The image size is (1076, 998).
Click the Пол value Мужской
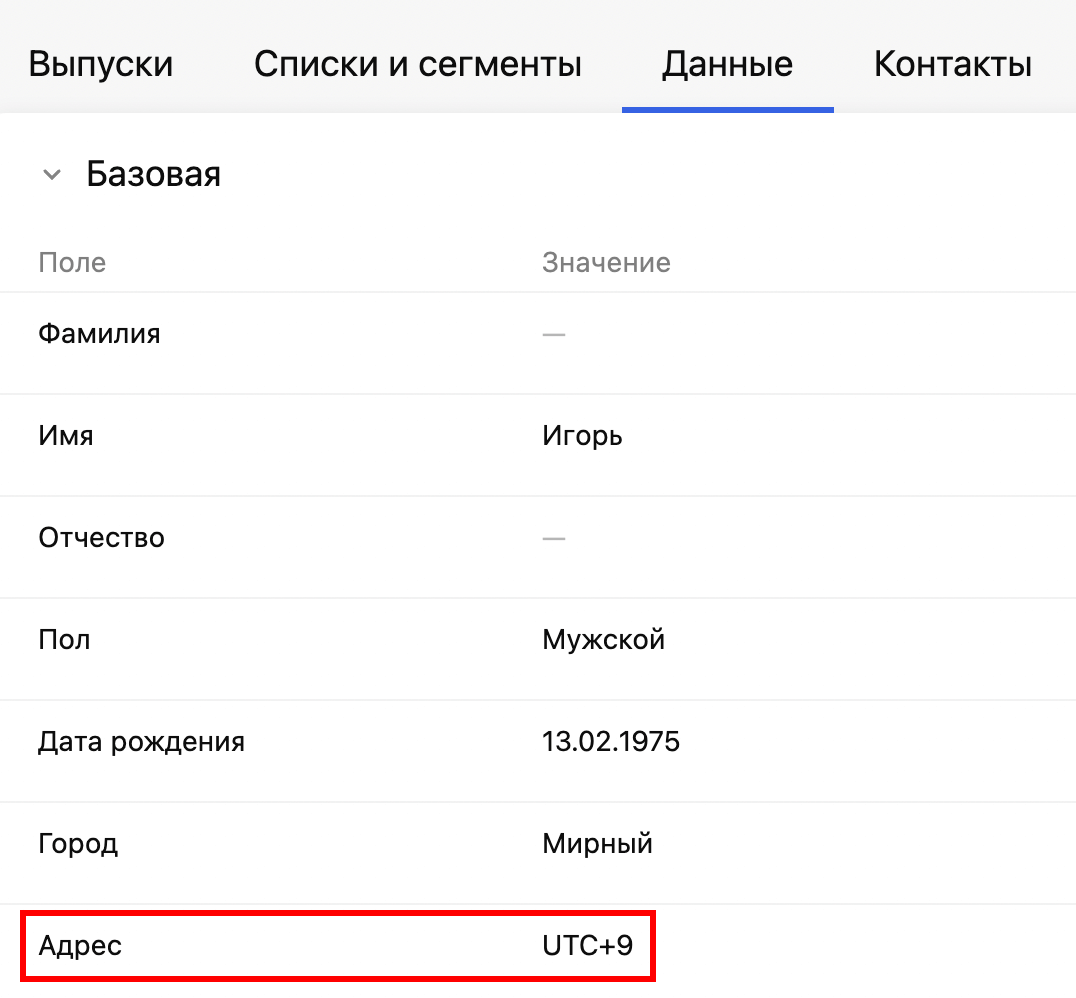603,640
